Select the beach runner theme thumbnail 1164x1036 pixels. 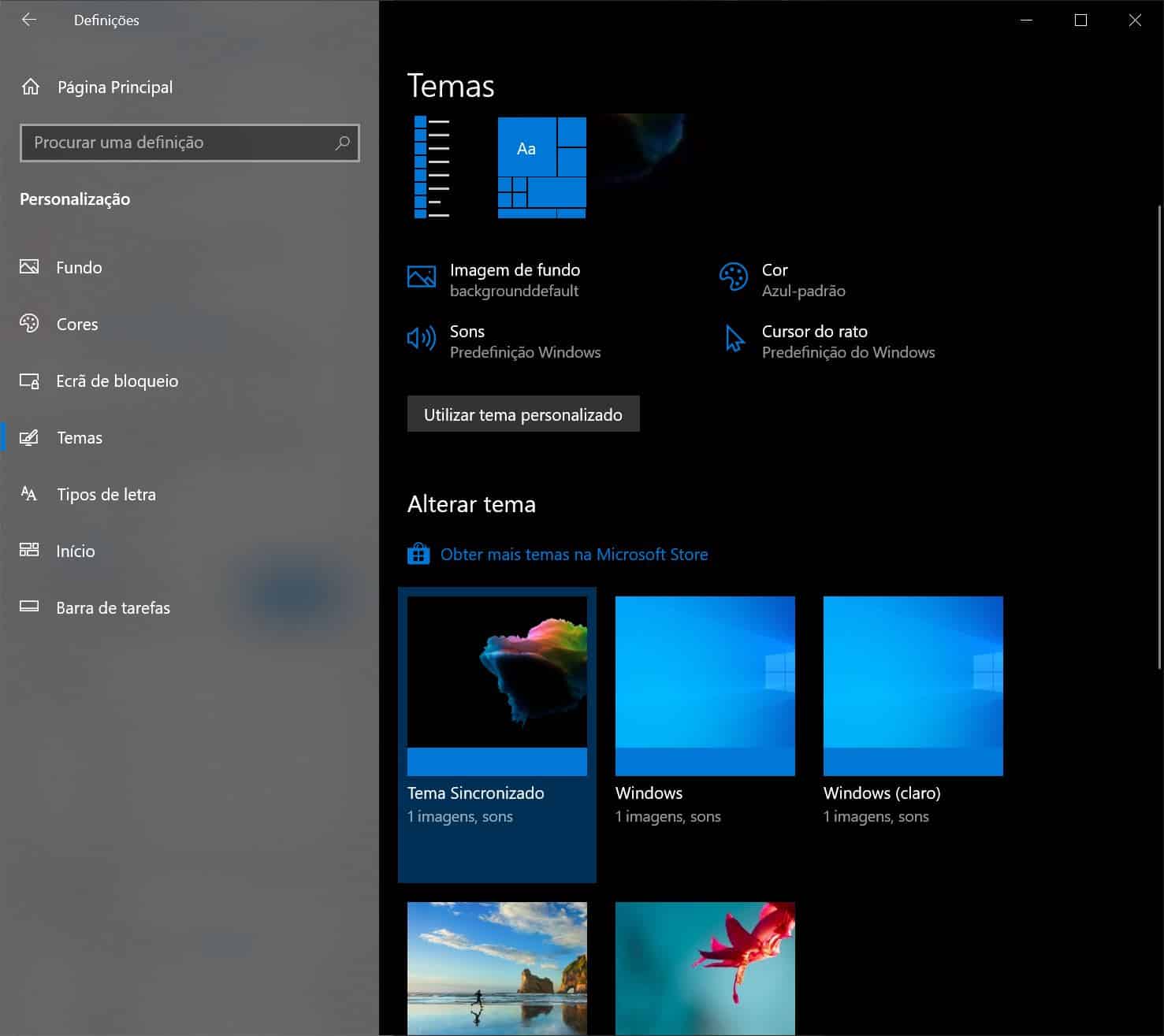497,968
